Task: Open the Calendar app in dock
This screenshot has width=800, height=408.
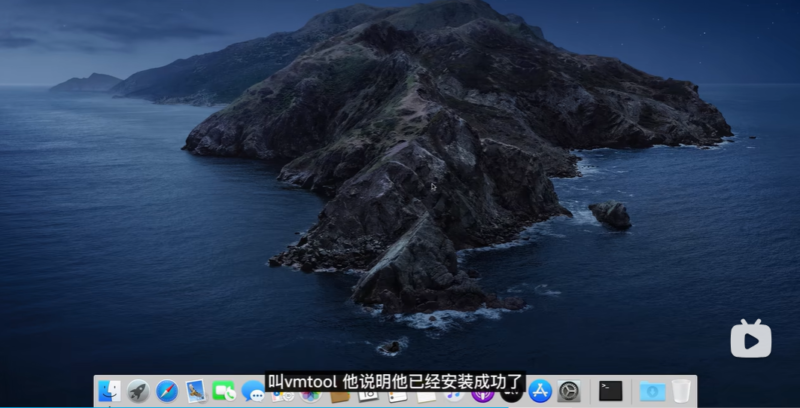Action: 368,397
